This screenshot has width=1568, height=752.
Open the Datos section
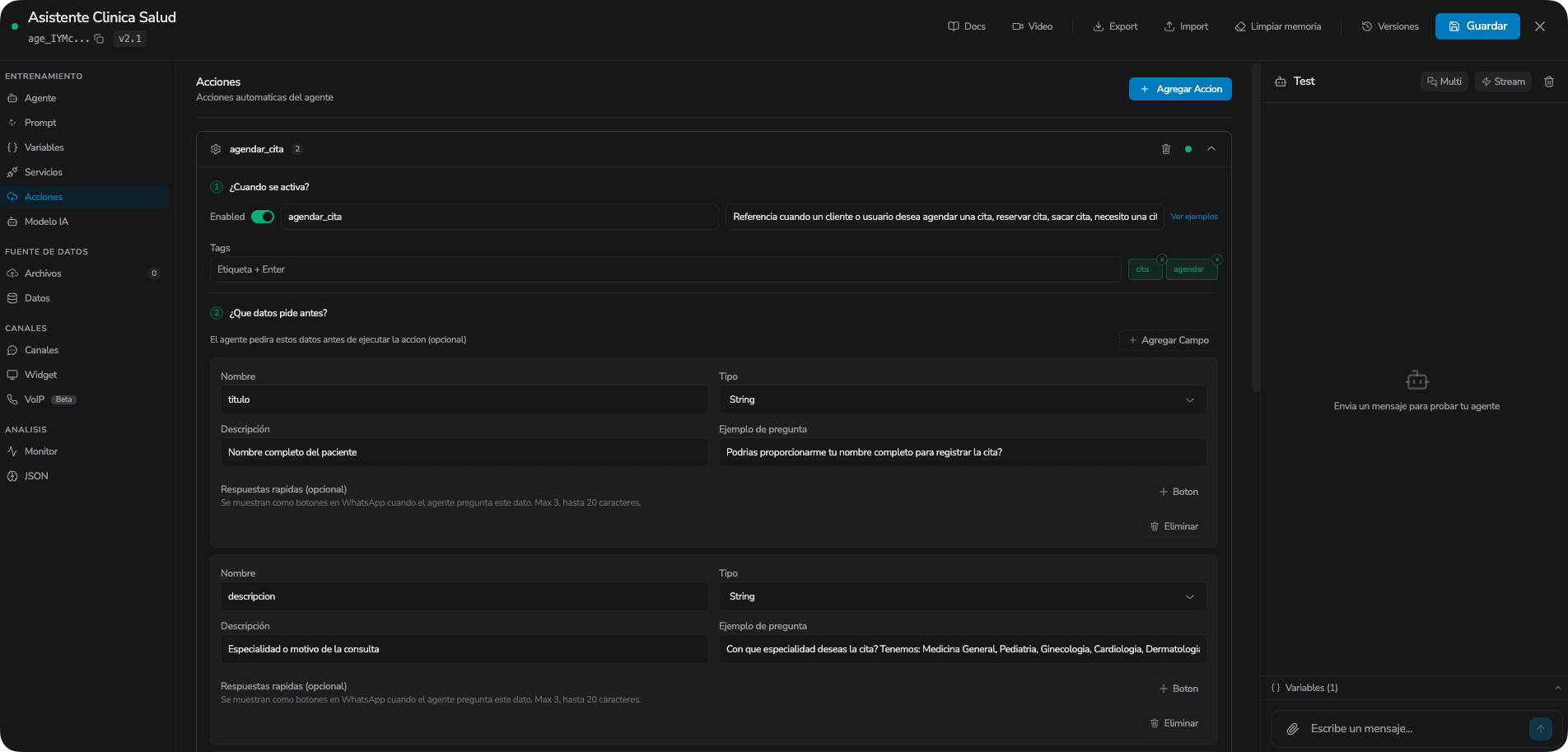[x=86, y=298]
